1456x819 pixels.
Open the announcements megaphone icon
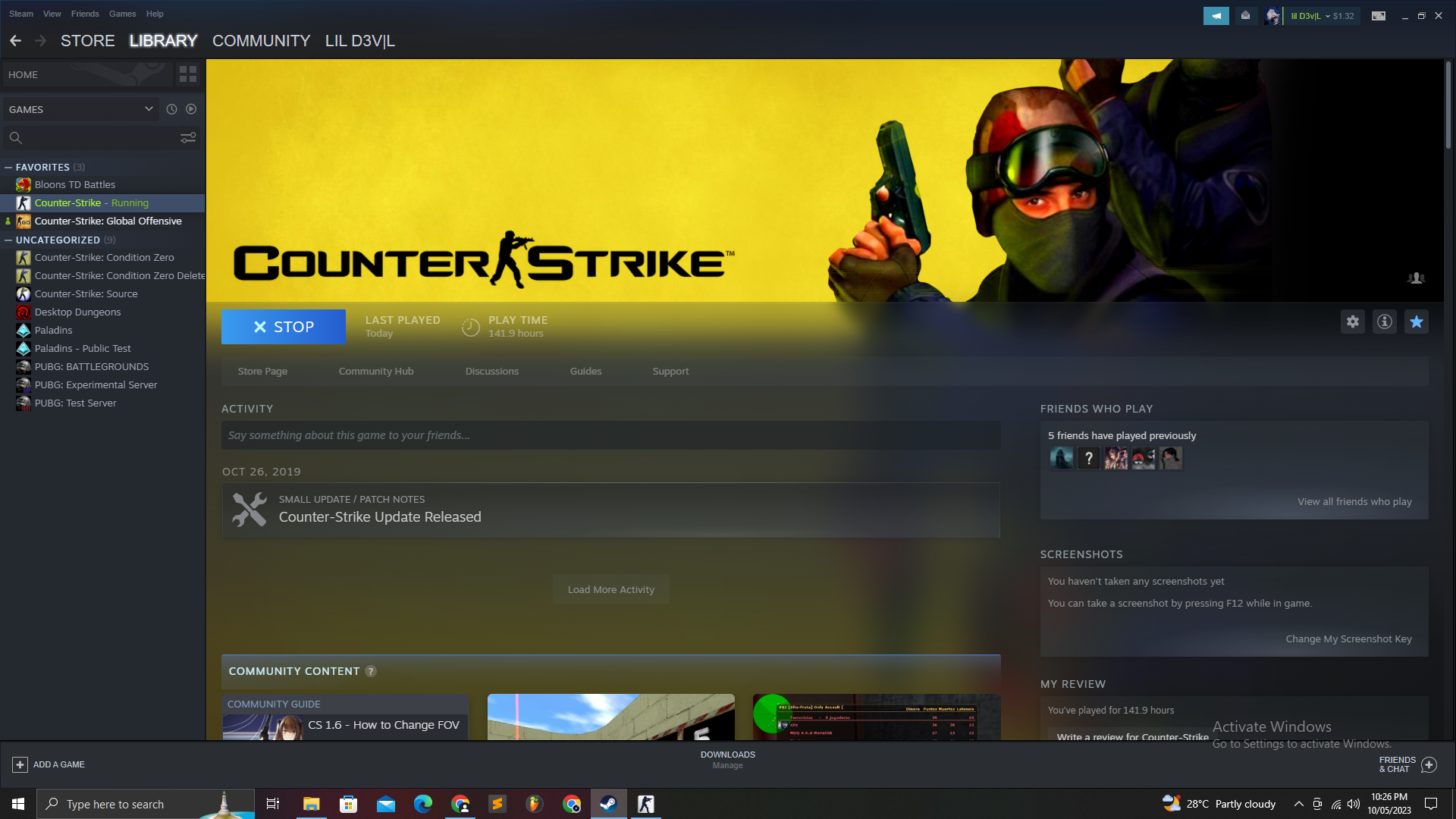(x=1216, y=15)
